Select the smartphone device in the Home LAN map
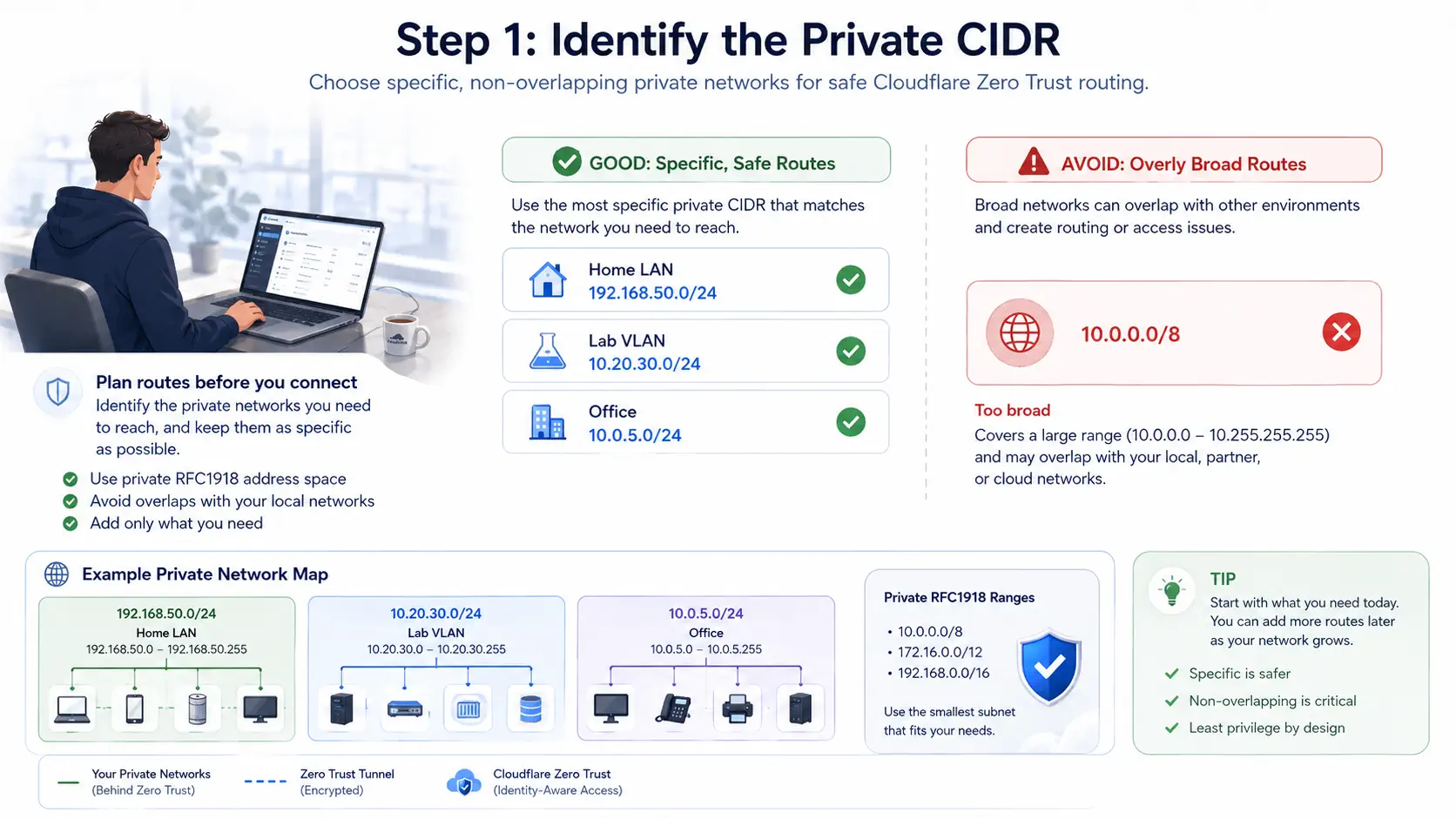 pyautogui.click(x=134, y=709)
